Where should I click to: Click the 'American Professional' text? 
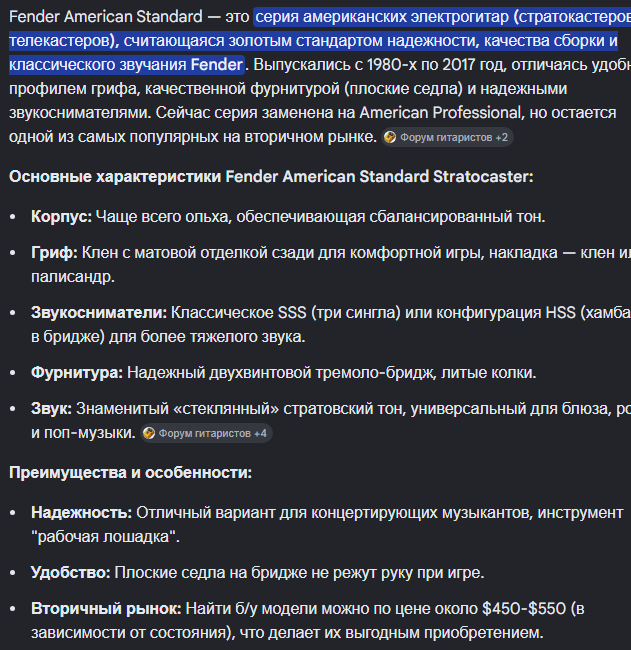tap(440, 113)
